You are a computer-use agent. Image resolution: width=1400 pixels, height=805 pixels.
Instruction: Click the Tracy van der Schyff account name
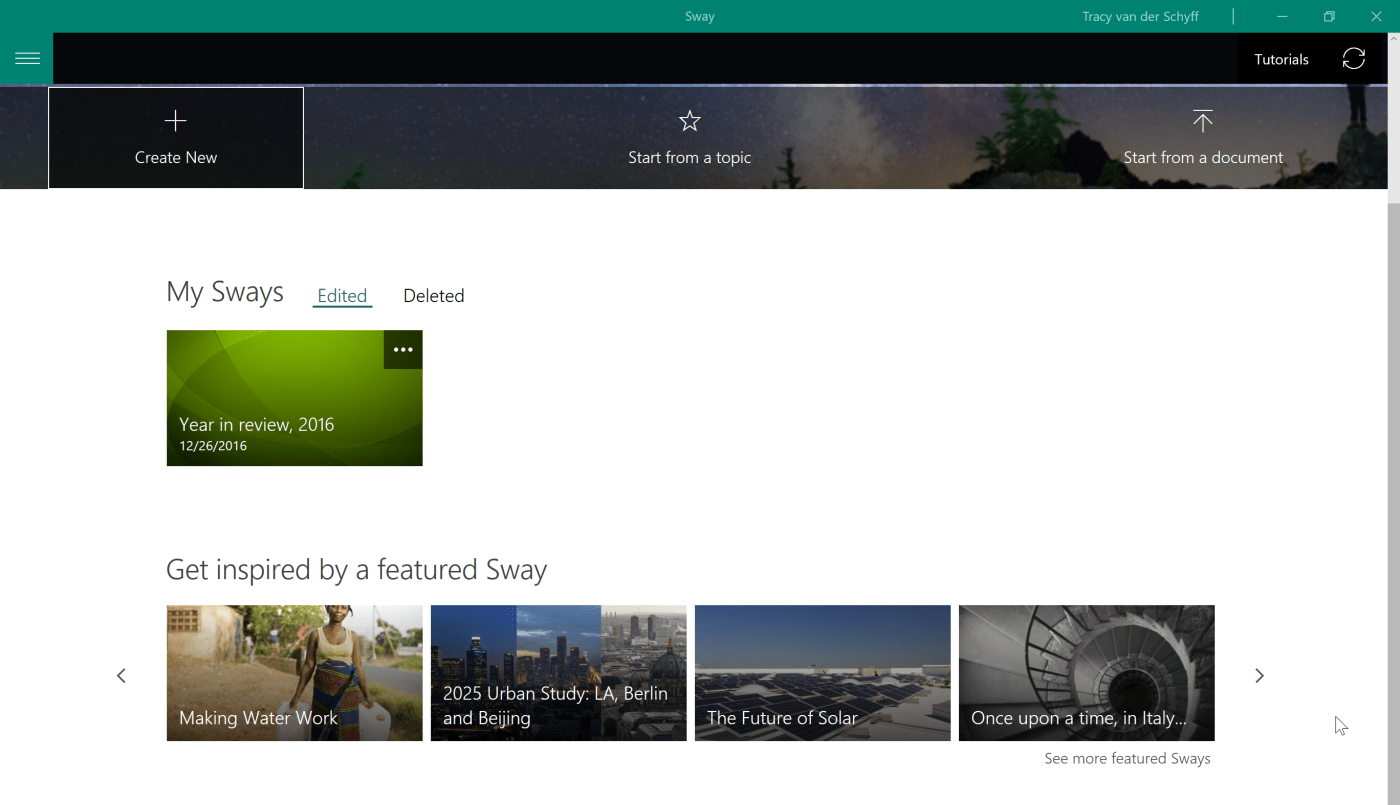[1140, 17]
